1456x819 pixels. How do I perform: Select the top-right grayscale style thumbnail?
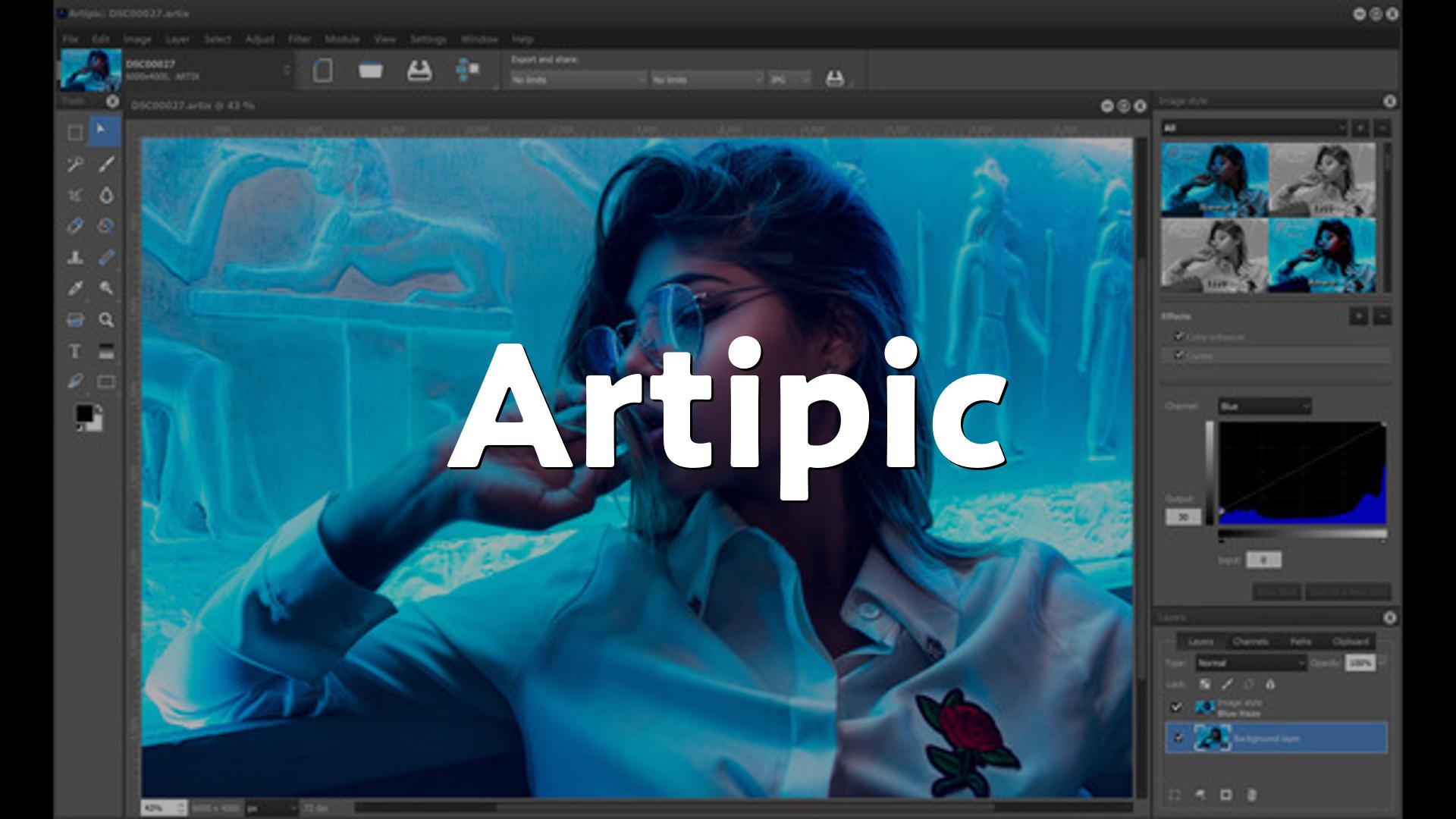click(1323, 180)
